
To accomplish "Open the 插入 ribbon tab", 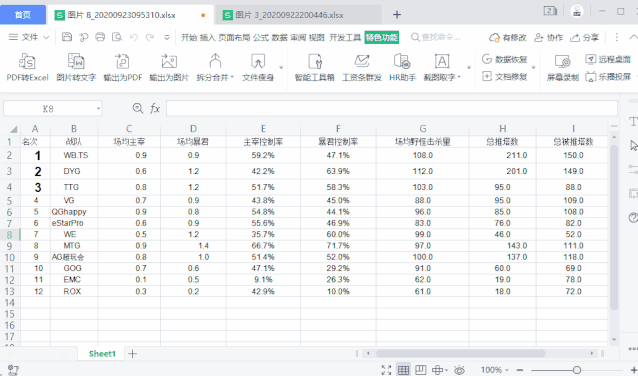I will (207, 37).
